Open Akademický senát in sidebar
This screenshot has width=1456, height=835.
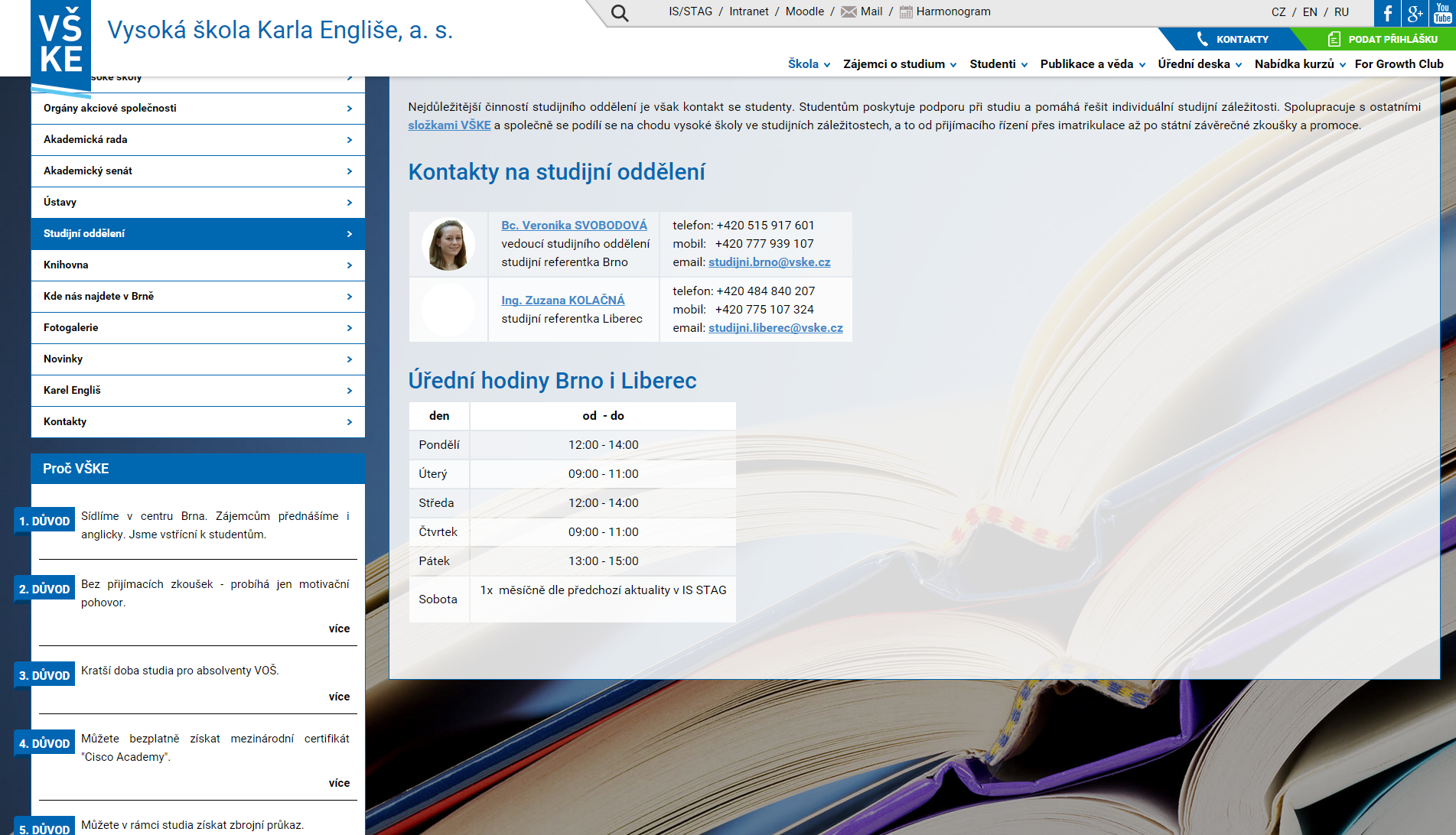[x=197, y=171]
